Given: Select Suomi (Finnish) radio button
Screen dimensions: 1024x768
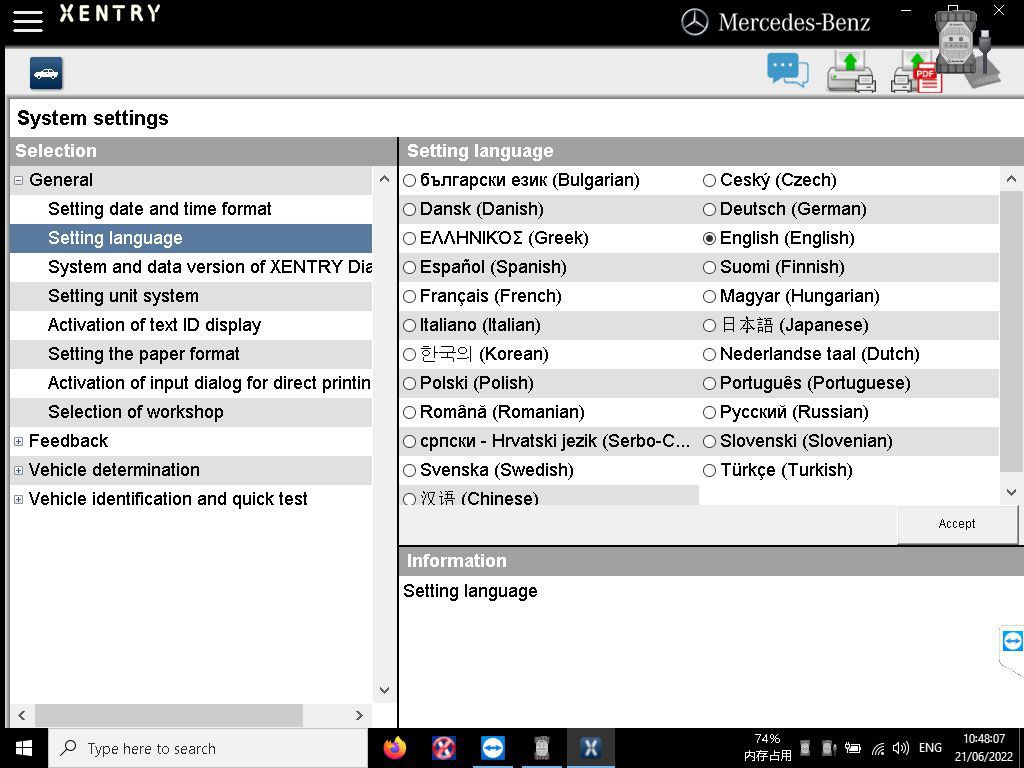Looking at the screenshot, I should pyautogui.click(x=709, y=268).
